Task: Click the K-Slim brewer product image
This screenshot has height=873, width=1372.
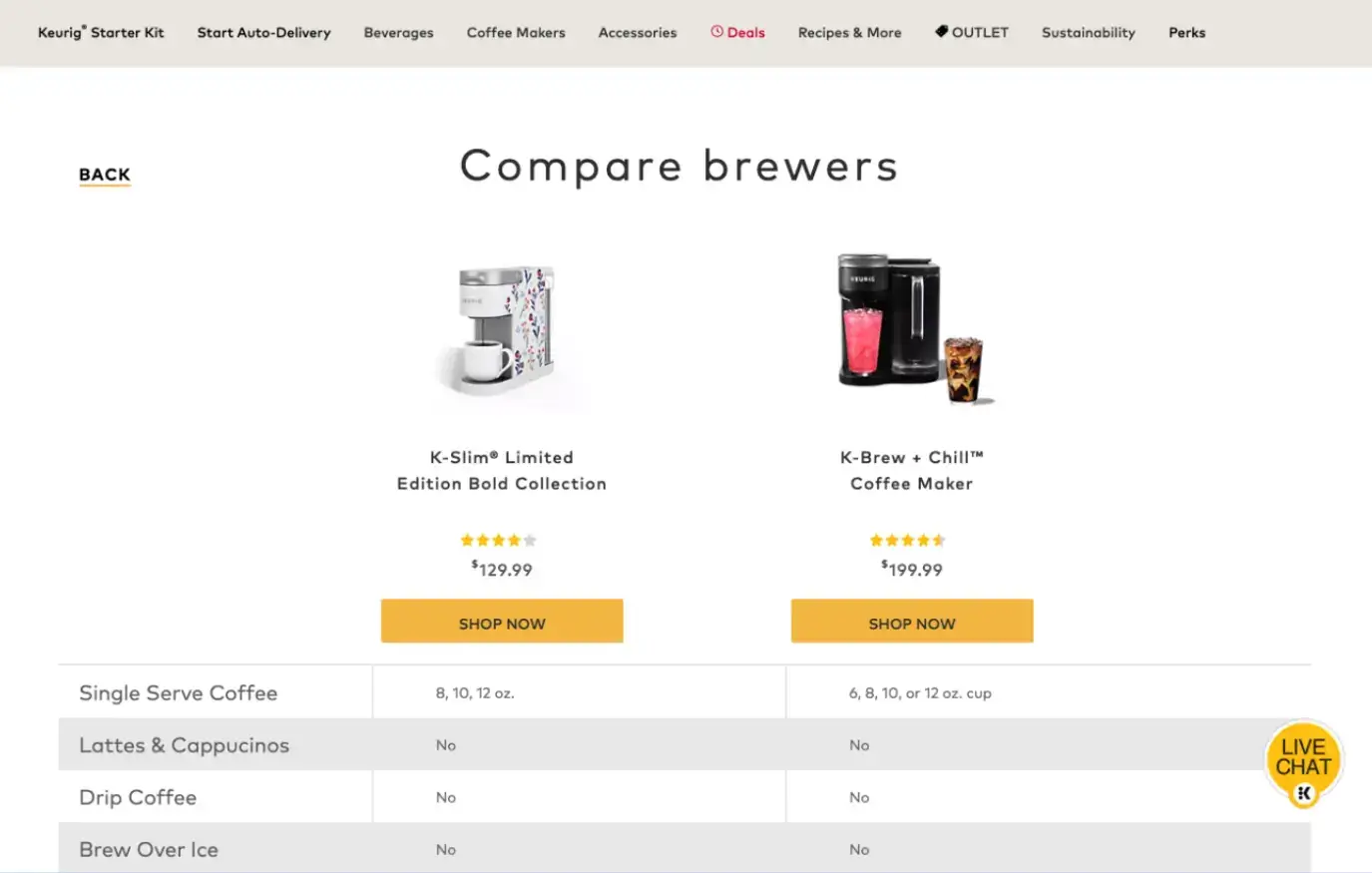Action: pos(502,329)
